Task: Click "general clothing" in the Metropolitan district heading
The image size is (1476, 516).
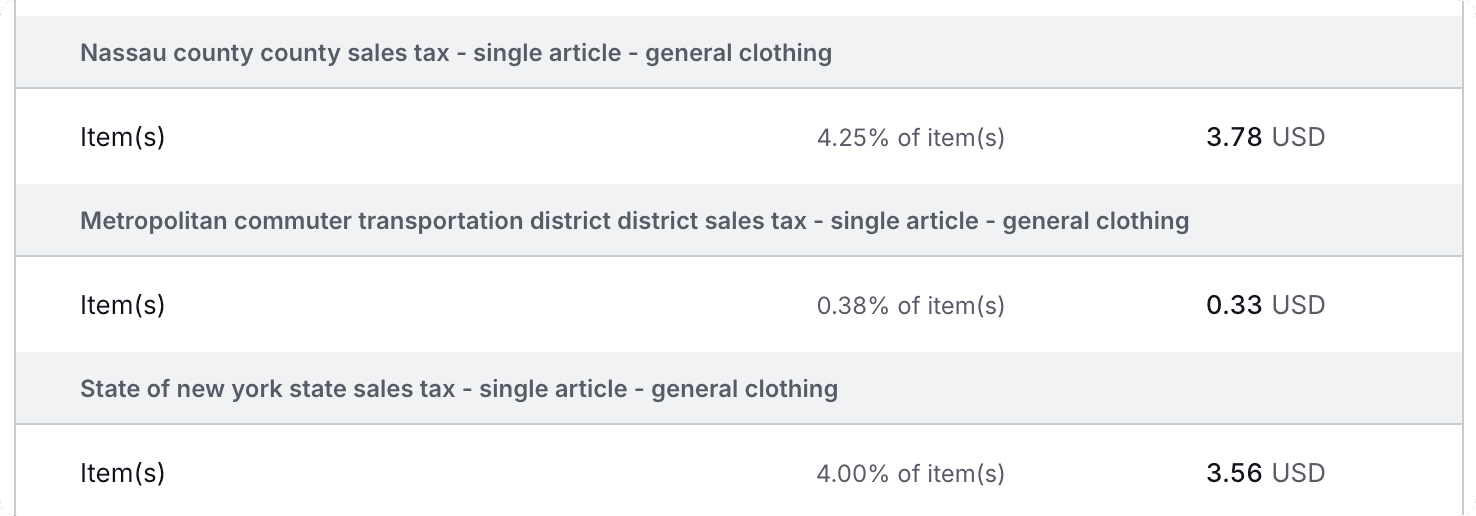Action: 1095,220
